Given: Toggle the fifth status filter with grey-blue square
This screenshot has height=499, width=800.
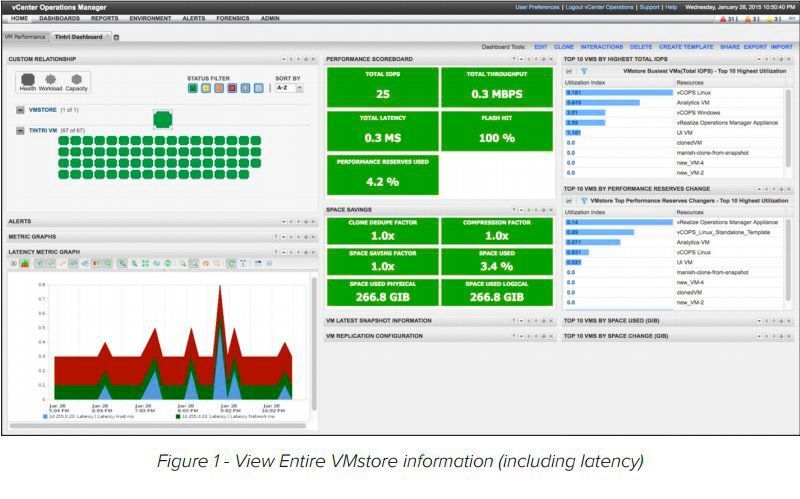Looking at the screenshot, I should coord(245,88).
